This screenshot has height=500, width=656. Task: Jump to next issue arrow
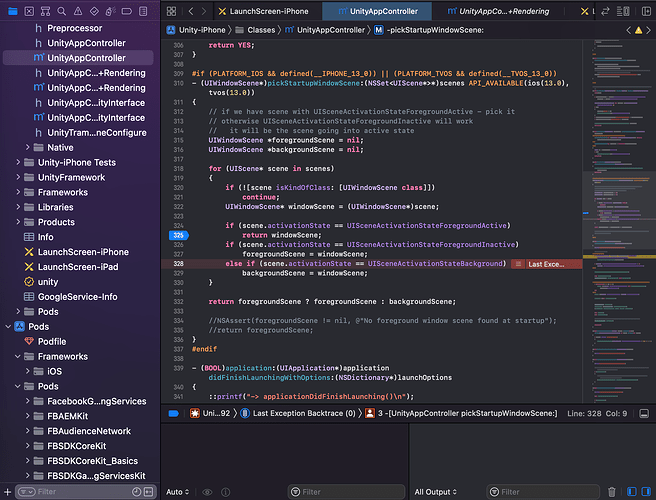649,30
